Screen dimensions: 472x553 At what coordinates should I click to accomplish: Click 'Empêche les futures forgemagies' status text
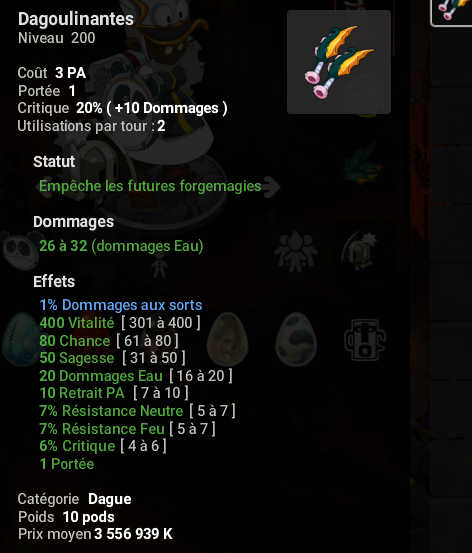(x=150, y=186)
